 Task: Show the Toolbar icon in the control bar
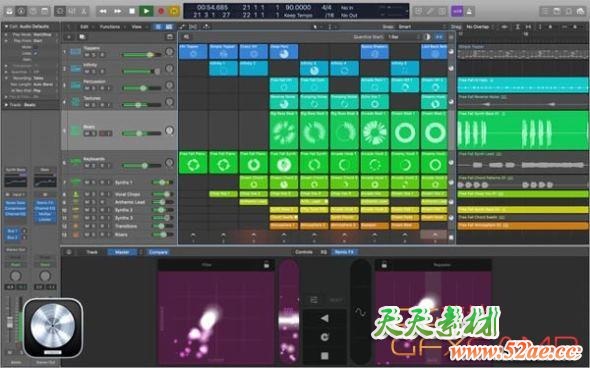click(44, 11)
